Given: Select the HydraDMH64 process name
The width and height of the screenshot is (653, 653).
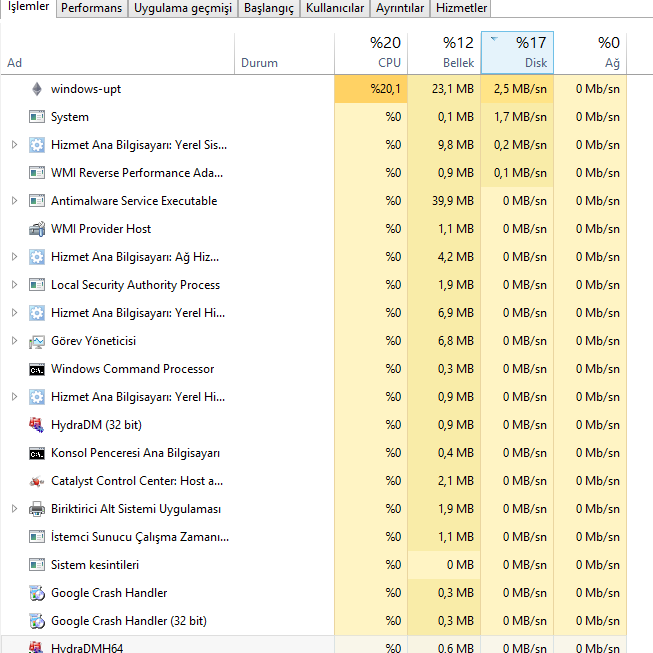Looking at the screenshot, I should 87,648.
